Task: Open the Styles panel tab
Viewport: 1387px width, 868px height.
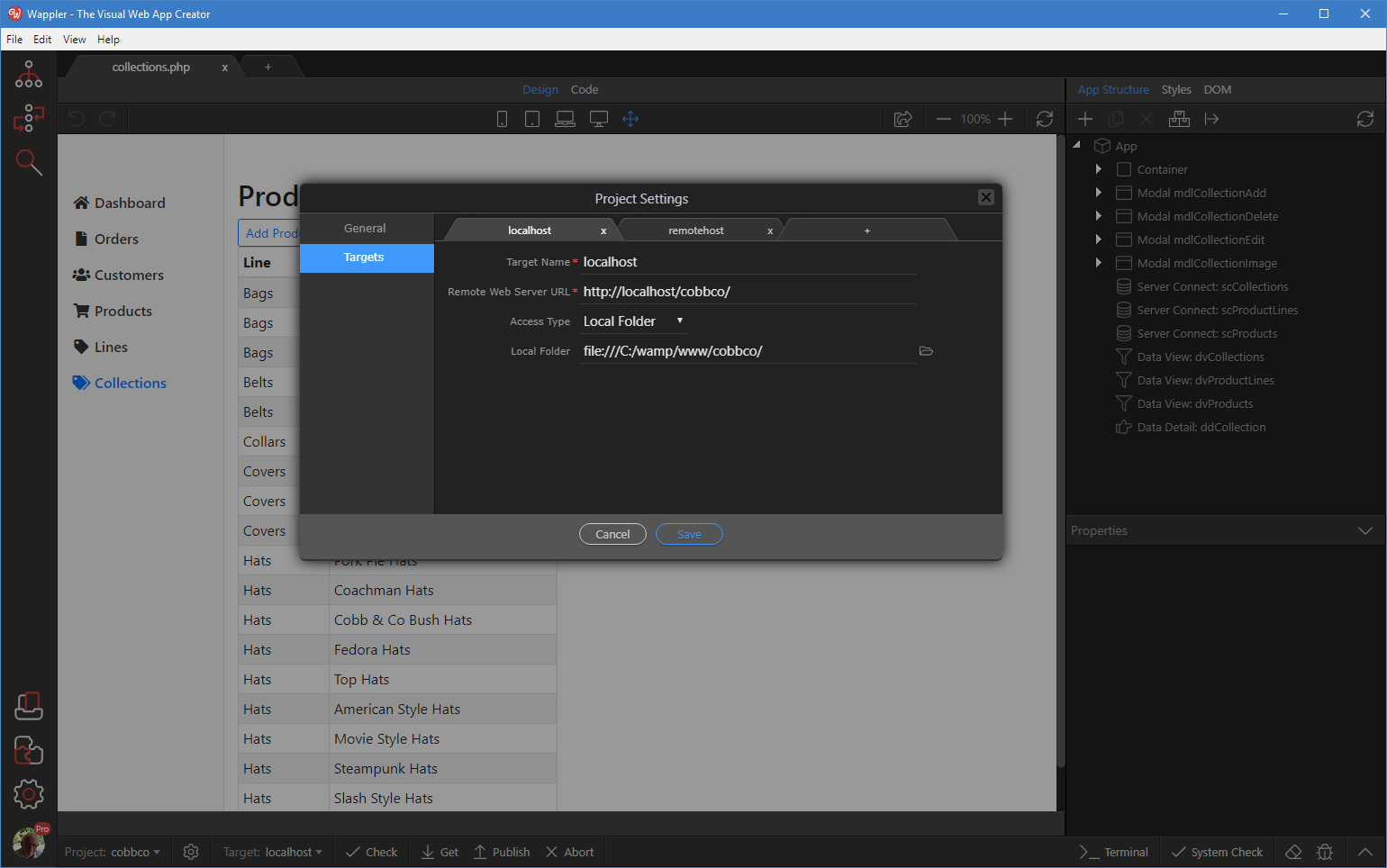Action: click(x=1175, y=90)
